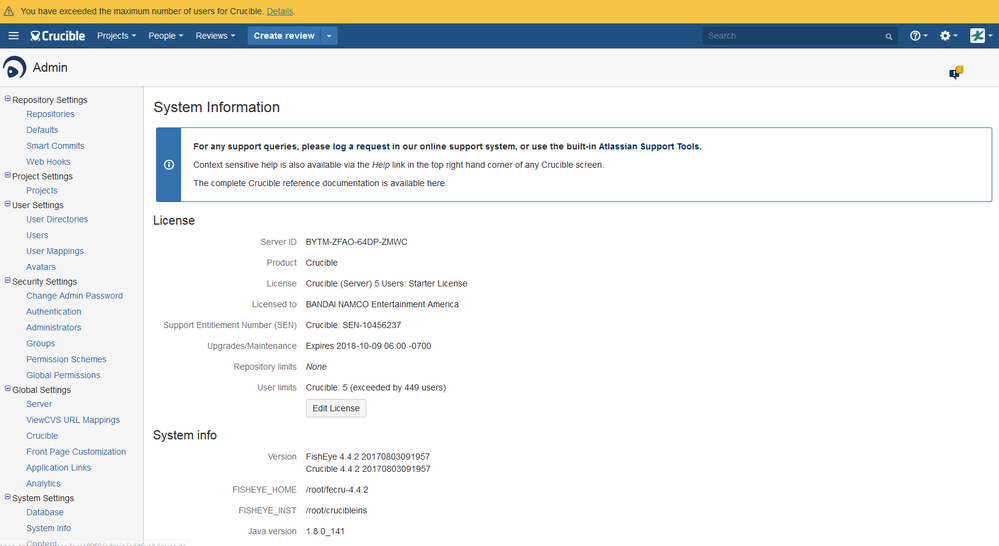The height and width of the screenshot is (546, 999).
Task: Open Analytics settings
Action: 43,484
